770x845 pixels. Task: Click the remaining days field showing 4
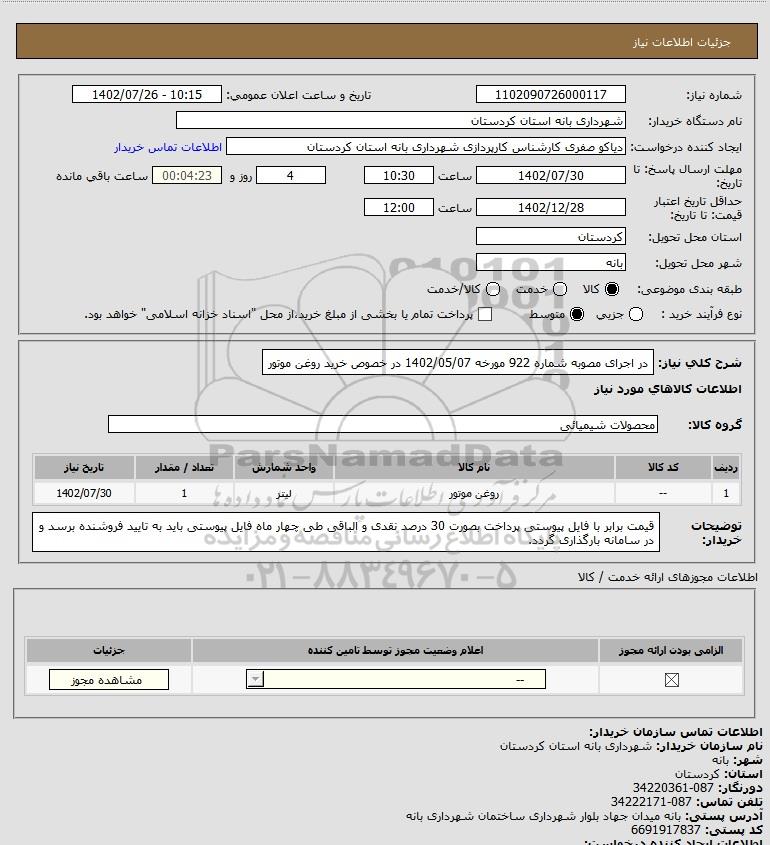(290, 175)
